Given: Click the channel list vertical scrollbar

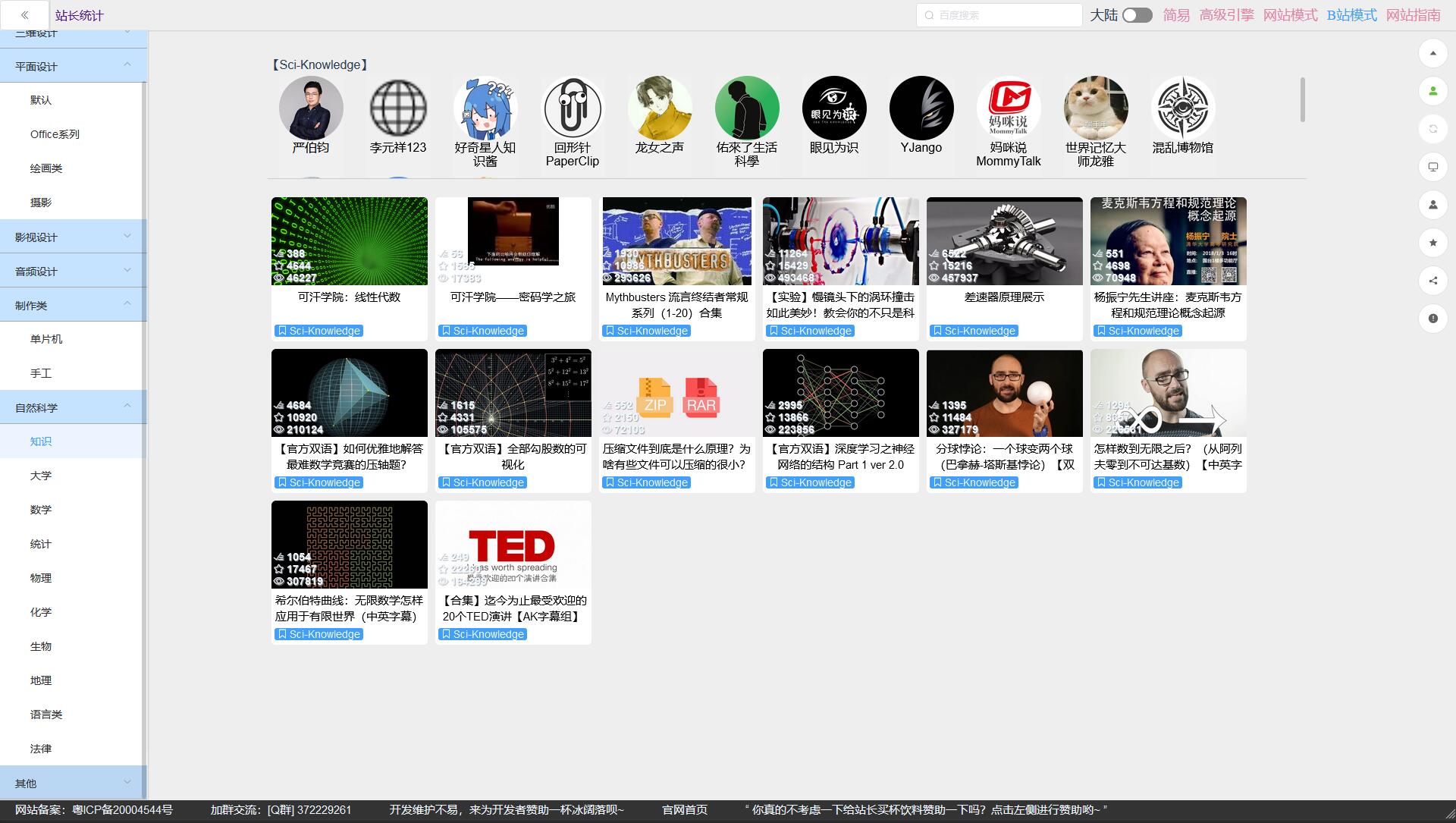Looking at the screenshot, I should tap(1302, 99).
